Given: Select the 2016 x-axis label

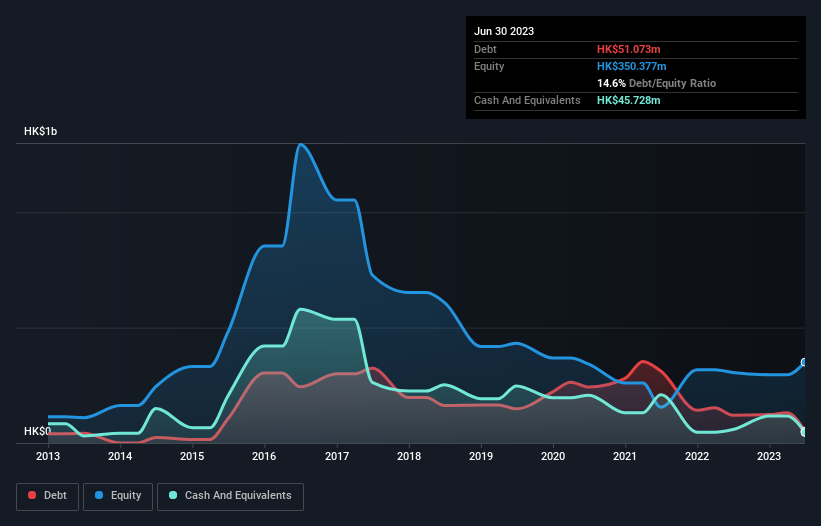Looking at the screenshot, I should (264, 456).
